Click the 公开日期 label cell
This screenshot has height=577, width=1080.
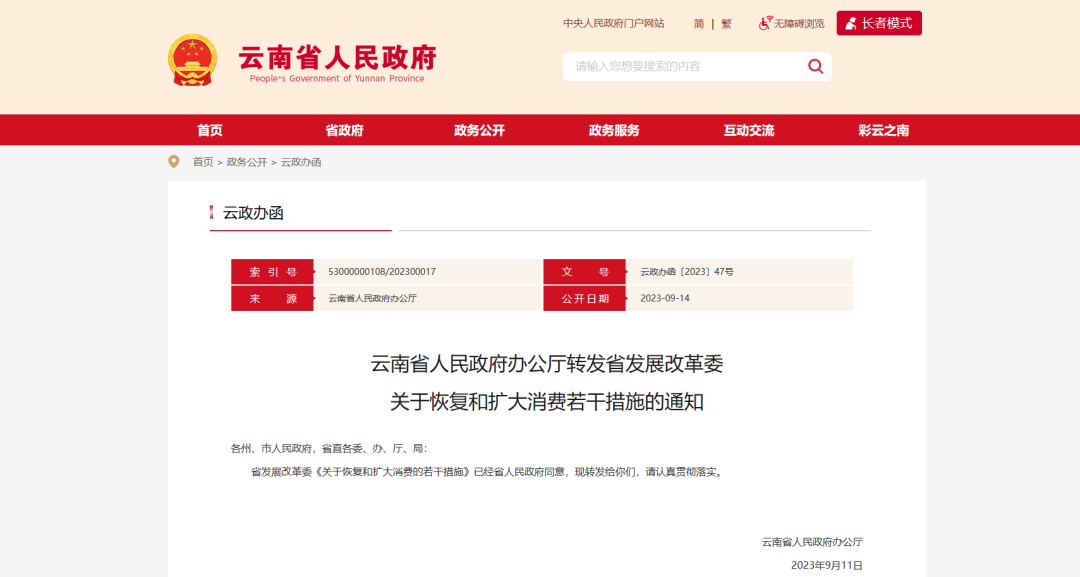point(584,298)
